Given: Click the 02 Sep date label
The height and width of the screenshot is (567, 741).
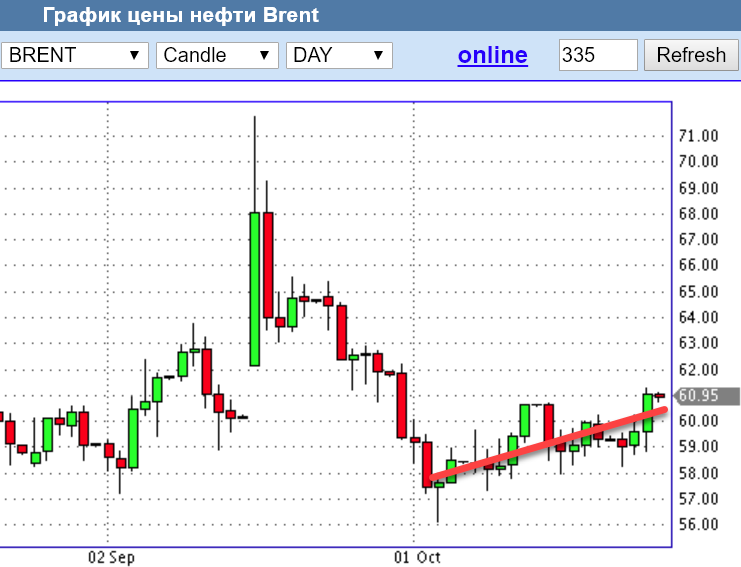Looking at the screenshot, I should pyautogui.click(x=111, y=556).
